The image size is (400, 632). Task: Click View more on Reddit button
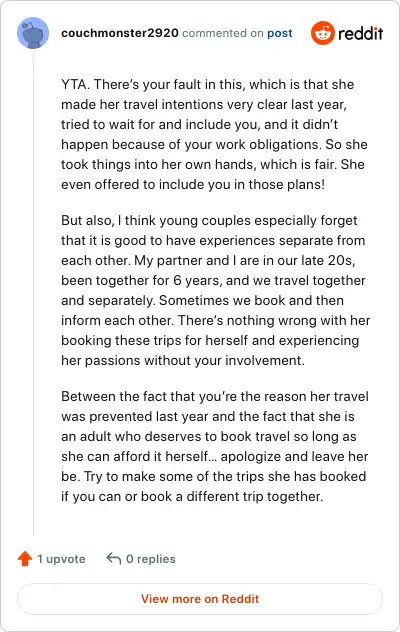point(200,599)
